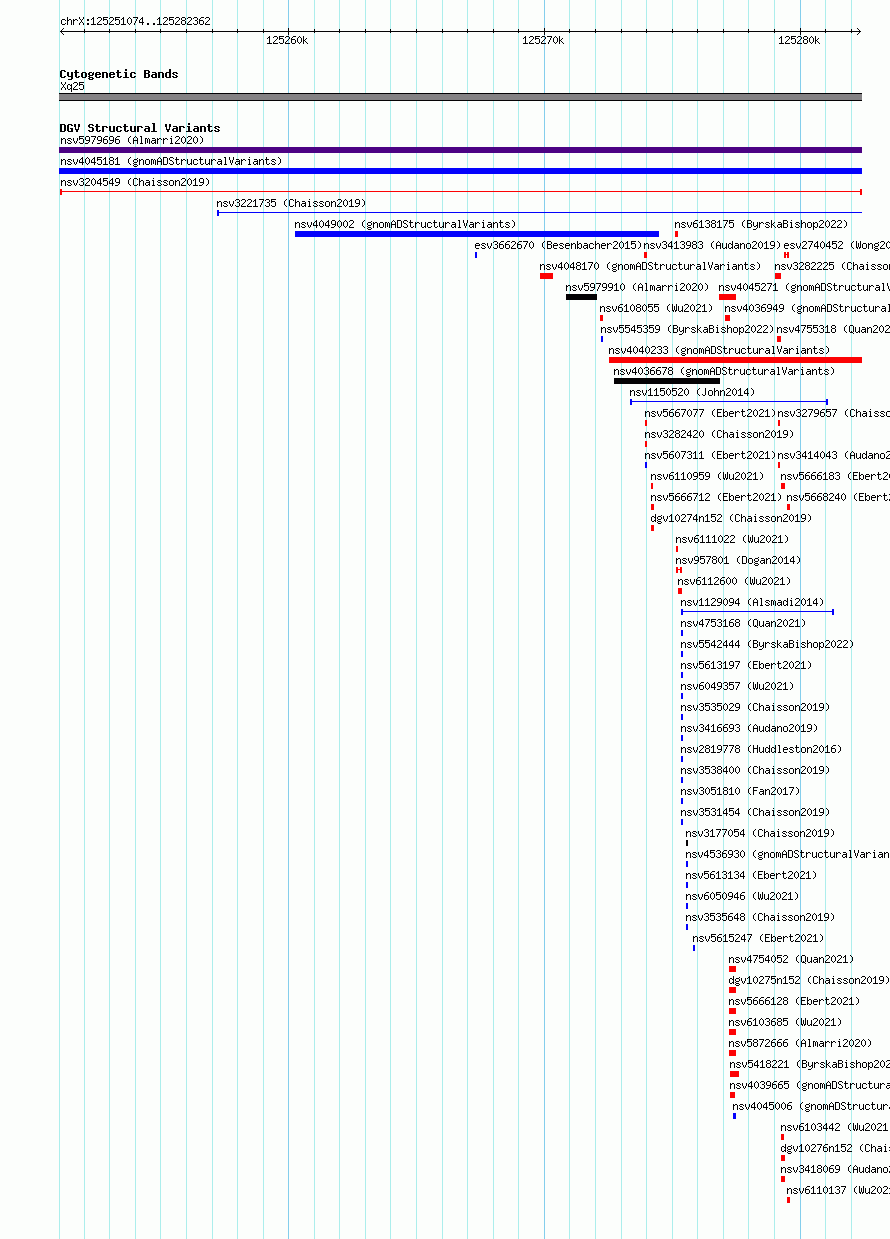
Task: Open the nsv1129094 (Alsmadi2014) variant
Action: (x=752, y=602)
